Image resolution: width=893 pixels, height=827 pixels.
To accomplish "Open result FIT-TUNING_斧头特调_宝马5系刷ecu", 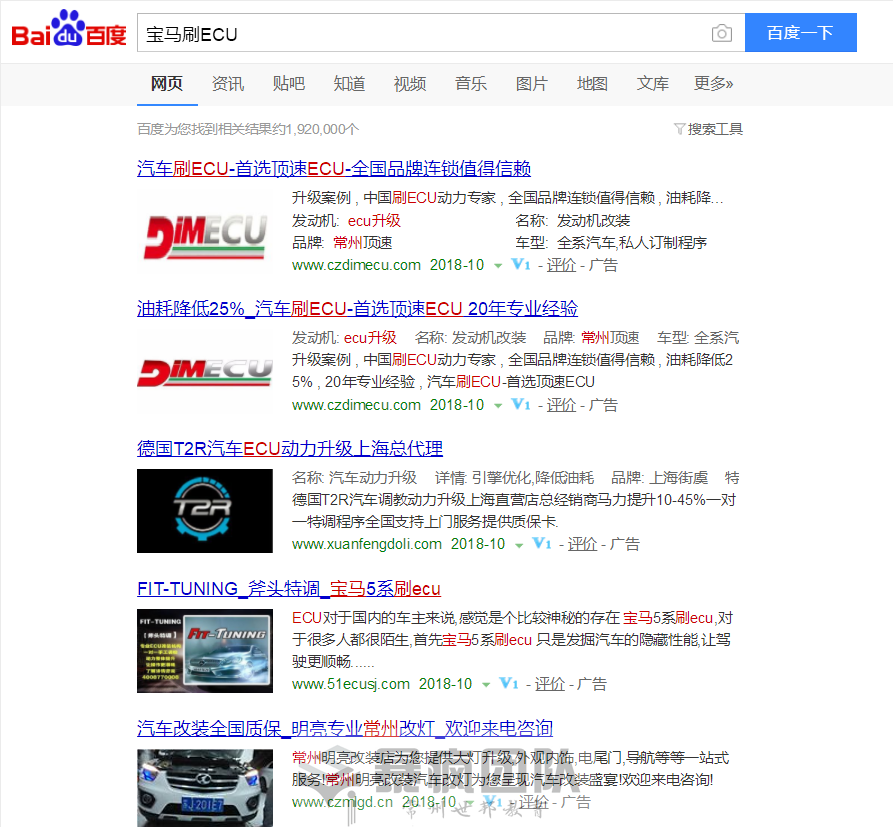I will click(289, 588).
